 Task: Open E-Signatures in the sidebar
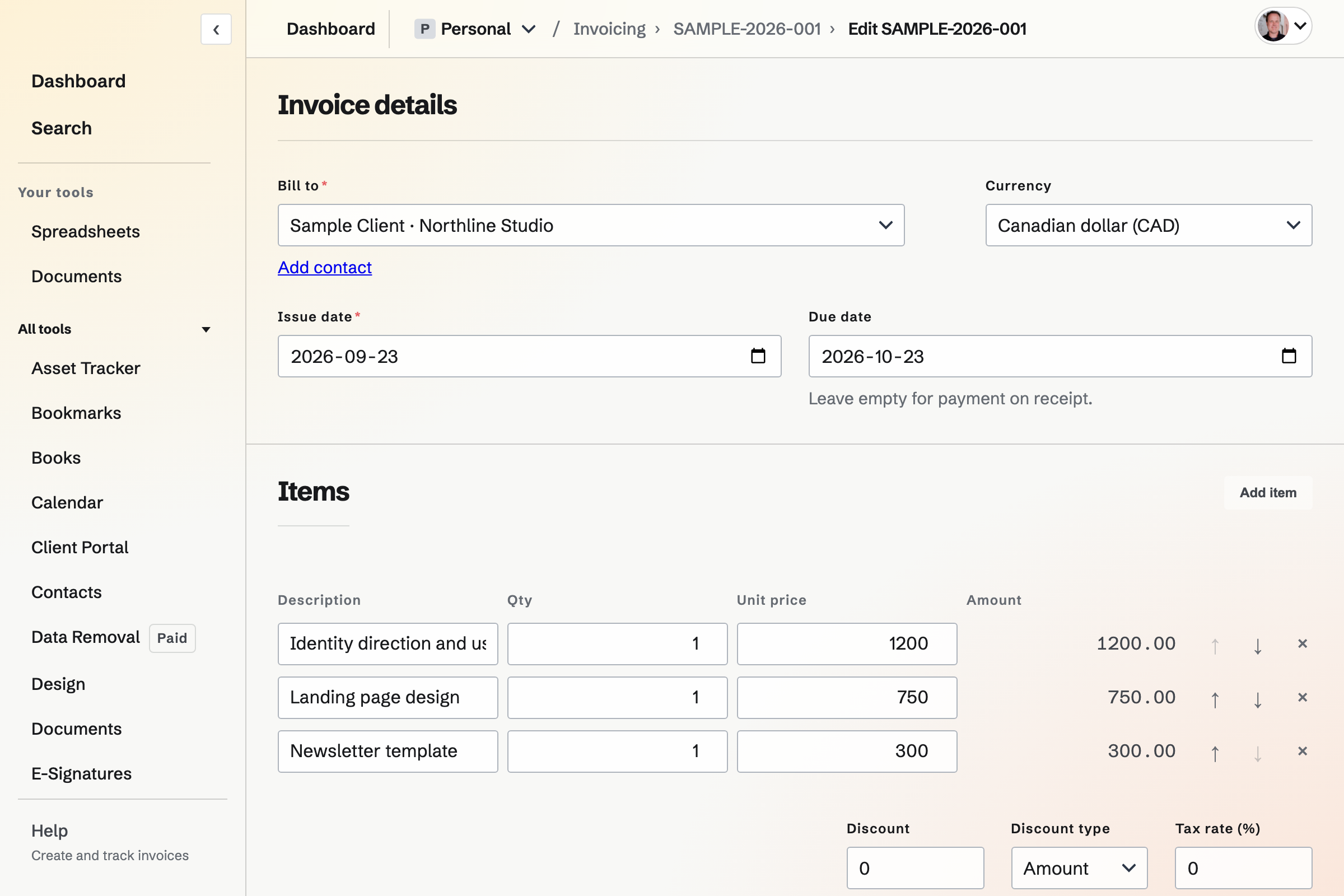[81, 774]
